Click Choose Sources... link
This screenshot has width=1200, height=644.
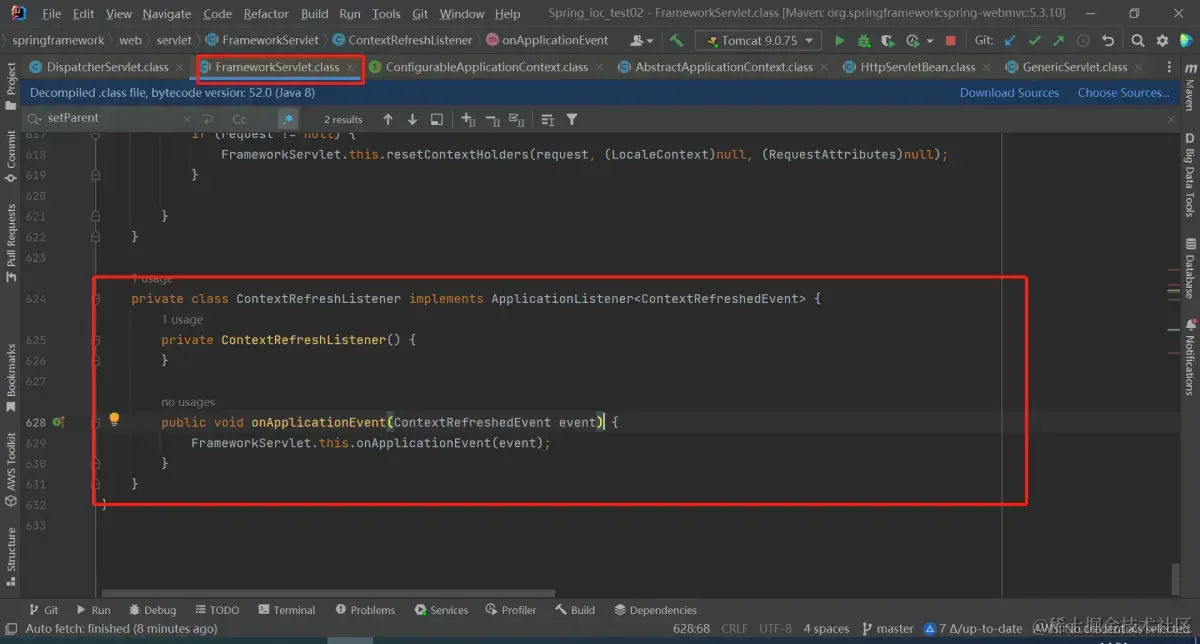pyautogui.click(x=1123, y=93)
